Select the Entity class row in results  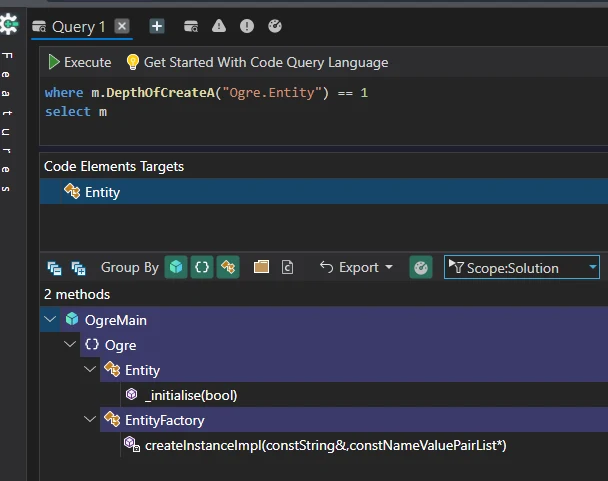[354, 369]
